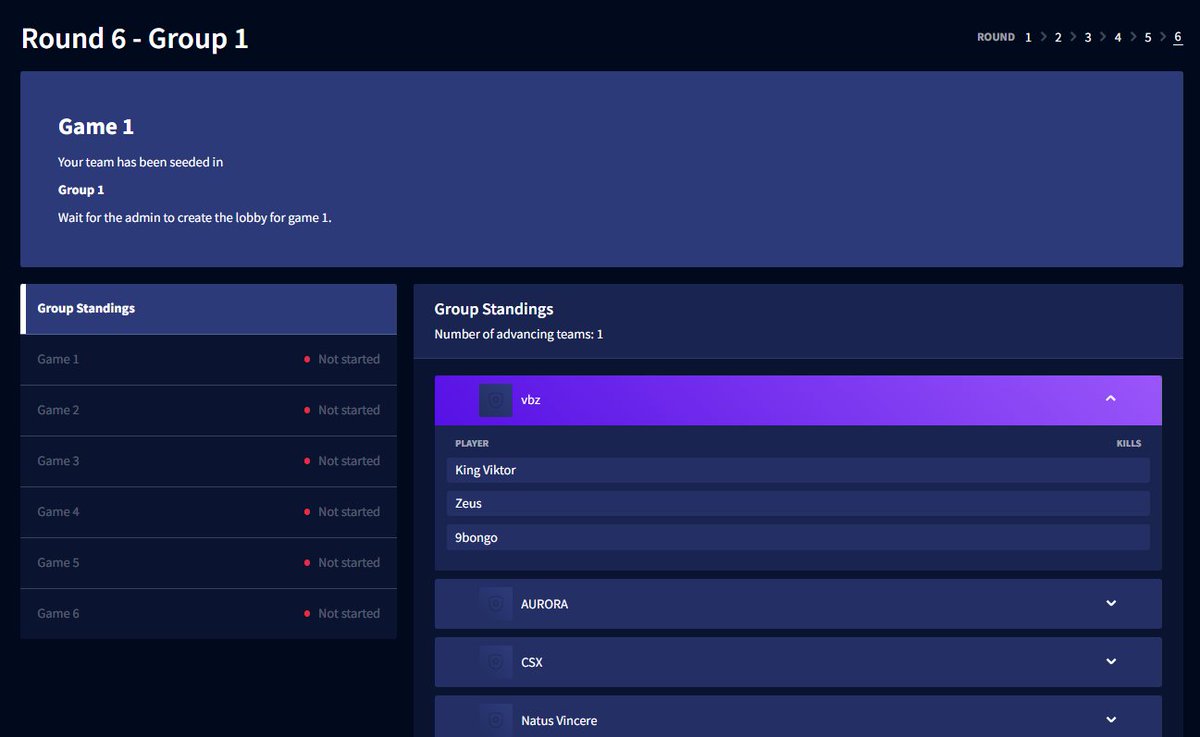Viewport: 1200px width, 737px height.
Task: Click the Round 6 - Group 1 title
Action: pyautogui.click(x=135, y=38)
